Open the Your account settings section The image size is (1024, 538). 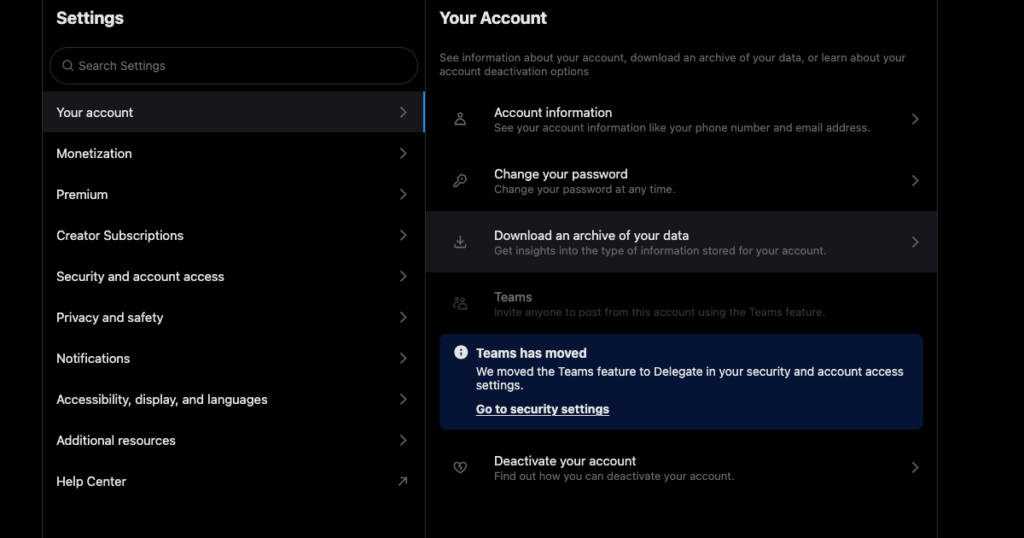[x=234, y=112]
